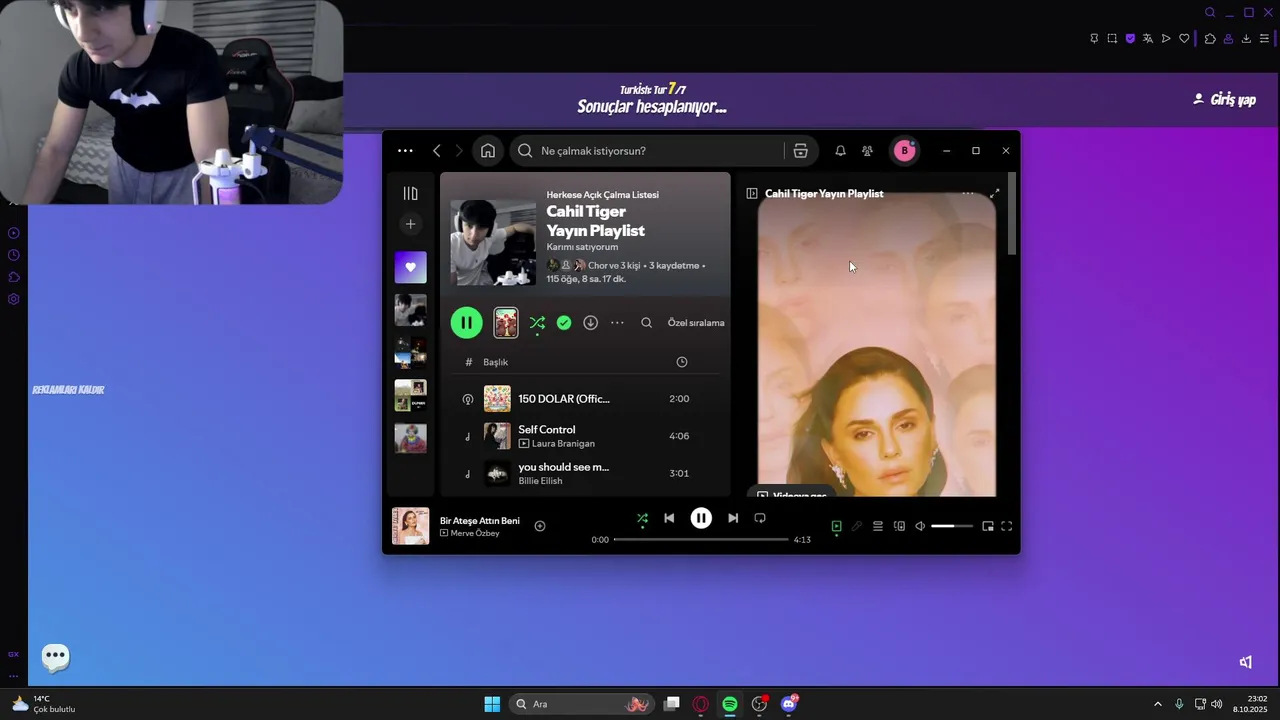Add current song to Liked Songs via plus circle
The width and height of the screenshot is (1280, 720).
tap(540, 526)
